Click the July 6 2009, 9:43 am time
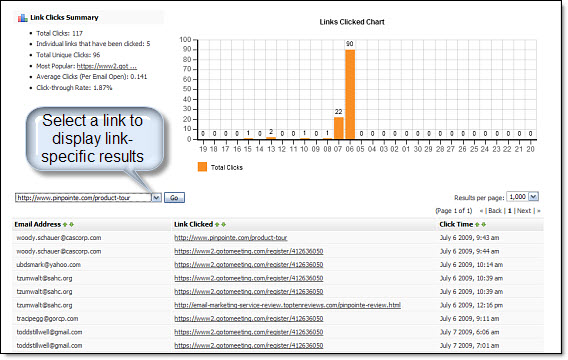The height and width of the screenshot is (360, 568). point(469,238)
